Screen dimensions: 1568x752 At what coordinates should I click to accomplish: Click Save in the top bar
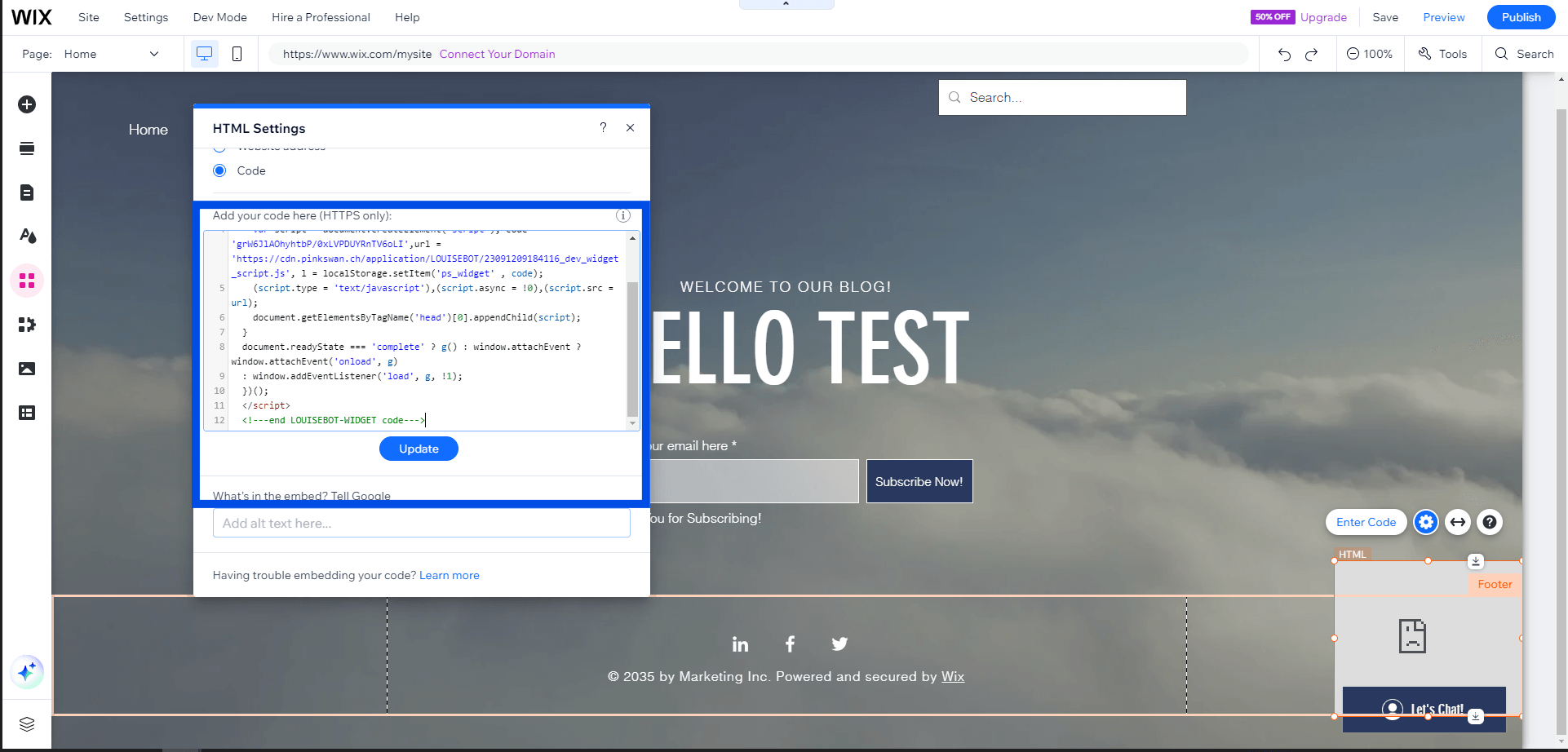tap(1385, 17)
